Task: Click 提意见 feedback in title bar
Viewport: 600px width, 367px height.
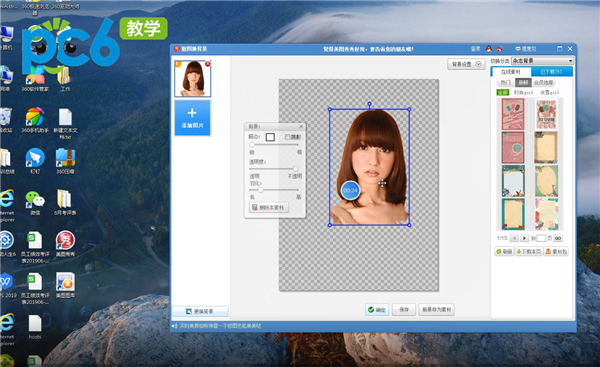Action: point(526,49)
